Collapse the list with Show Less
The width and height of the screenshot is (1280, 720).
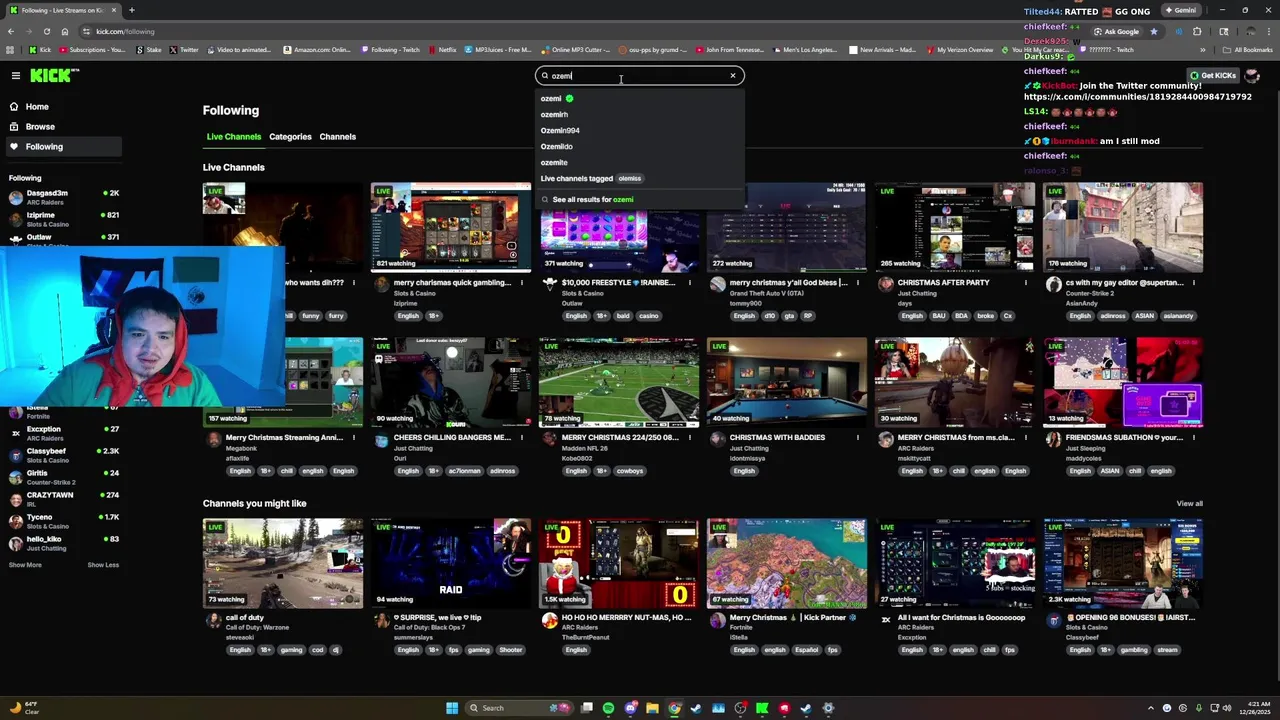point(103,565)
